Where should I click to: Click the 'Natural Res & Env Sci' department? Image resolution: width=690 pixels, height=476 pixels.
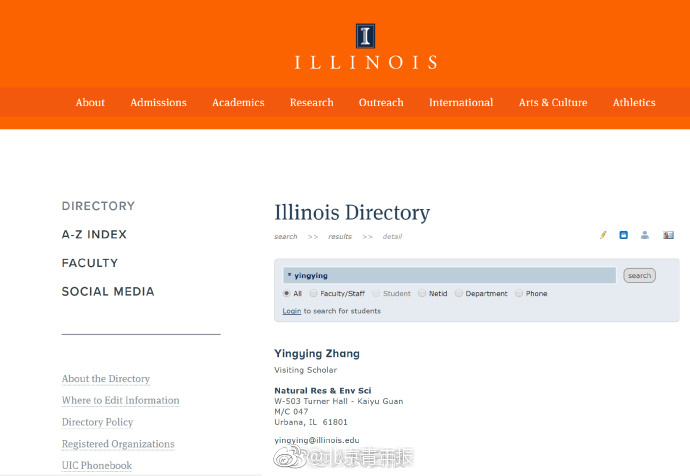click(323, 391)
